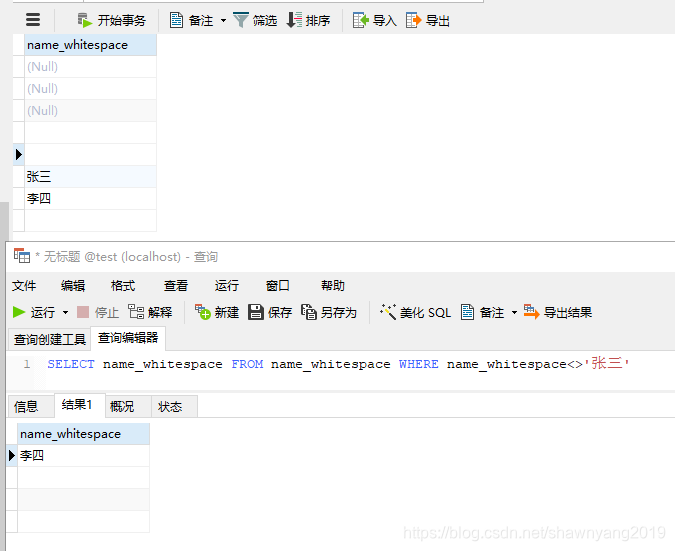Click the 备注 memo icon in query toolbar
The width and height of the screenshot is (675, 551).
(467, 312)
